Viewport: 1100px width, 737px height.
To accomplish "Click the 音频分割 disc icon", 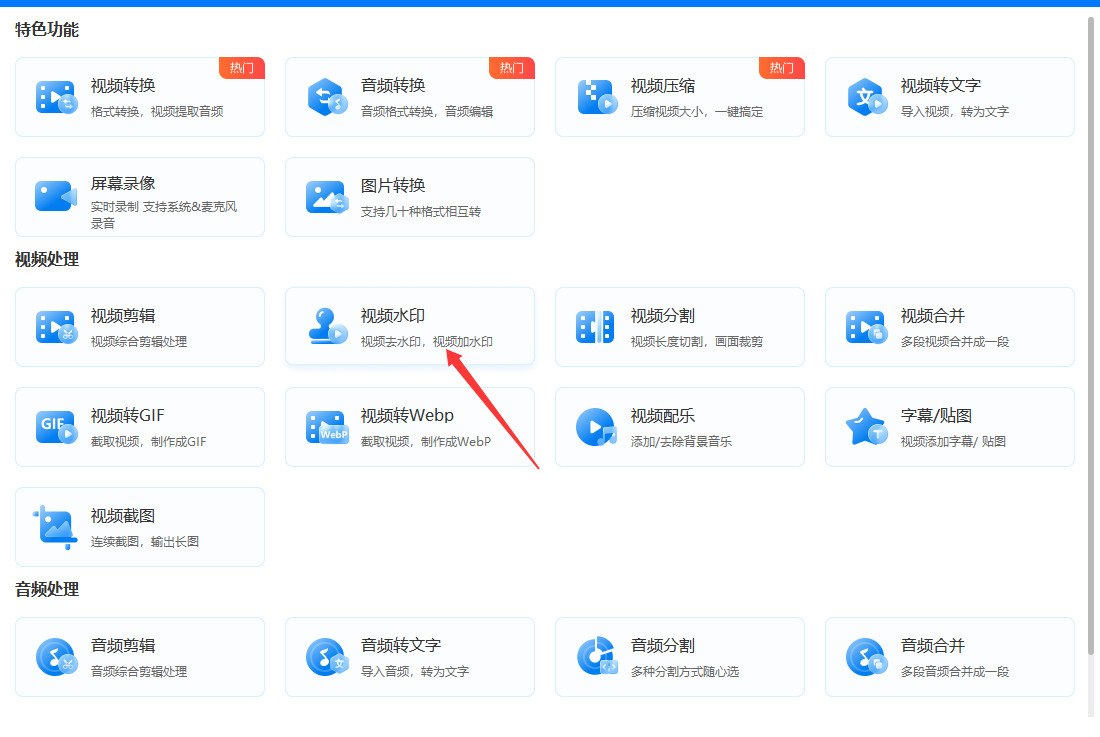I will pyautogui.click(x=597, y=656).
